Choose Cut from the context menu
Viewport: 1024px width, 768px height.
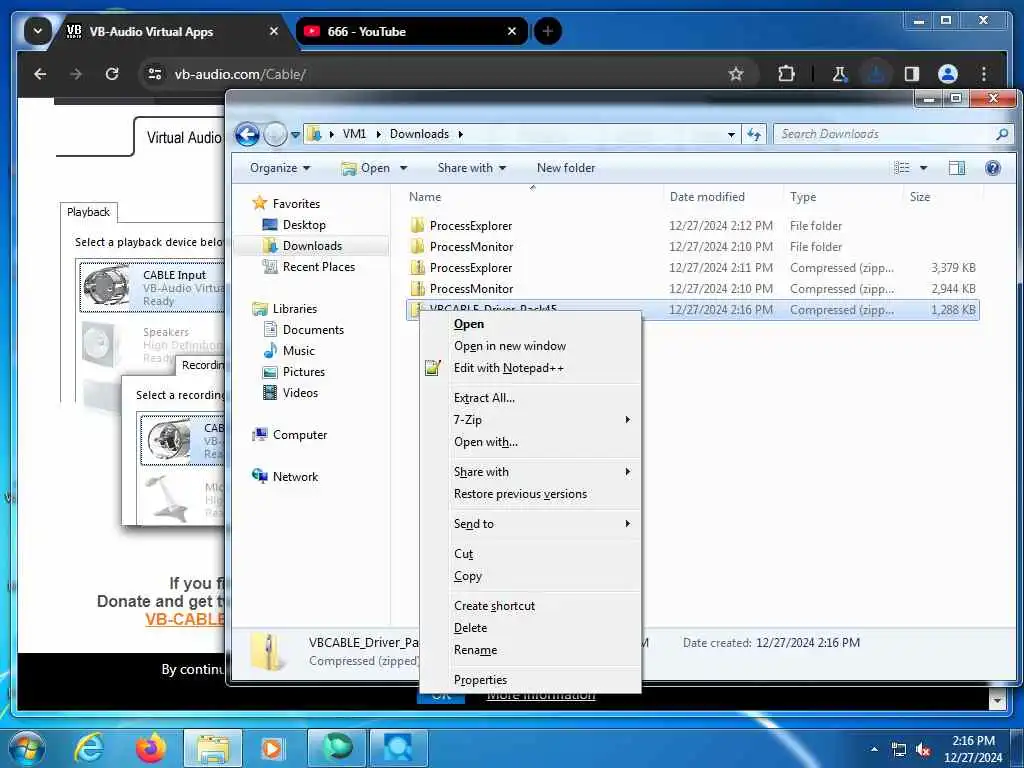pyautogui.click(x=530, y=554)
